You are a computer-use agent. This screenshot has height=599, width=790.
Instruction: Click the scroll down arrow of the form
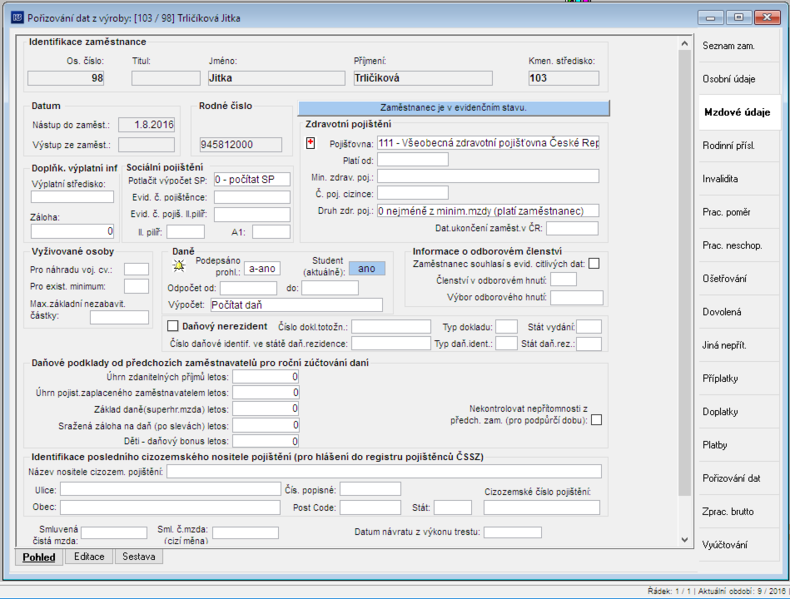684,540
